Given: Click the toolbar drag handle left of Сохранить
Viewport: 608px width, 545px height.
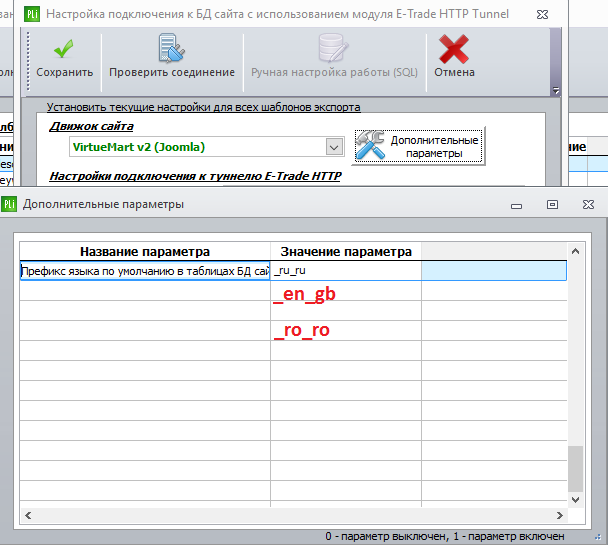Looking at the screenshot, I should pos(28,61).
